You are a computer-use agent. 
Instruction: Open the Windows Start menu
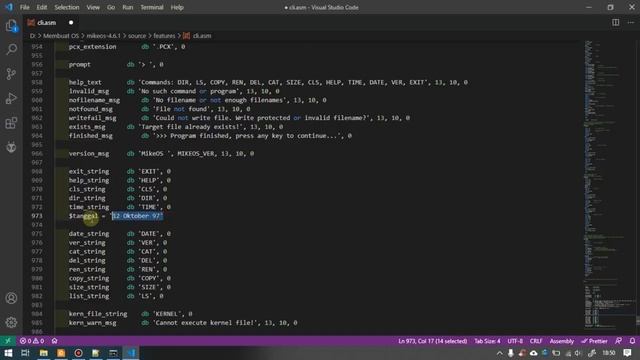coord(8,353)
